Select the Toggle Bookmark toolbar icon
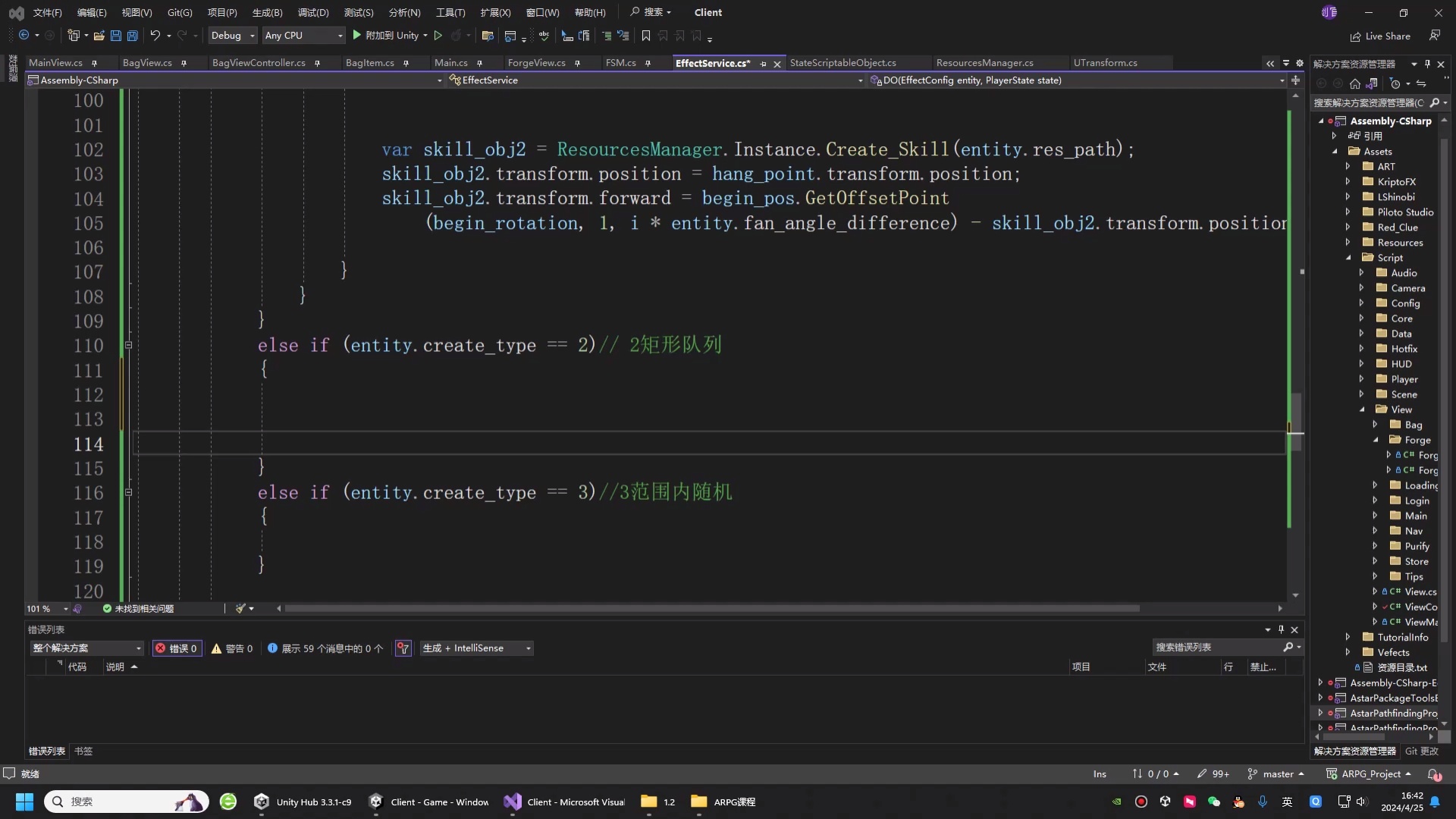Viewport: 1456px width, 819px height. tap(645, 36)
